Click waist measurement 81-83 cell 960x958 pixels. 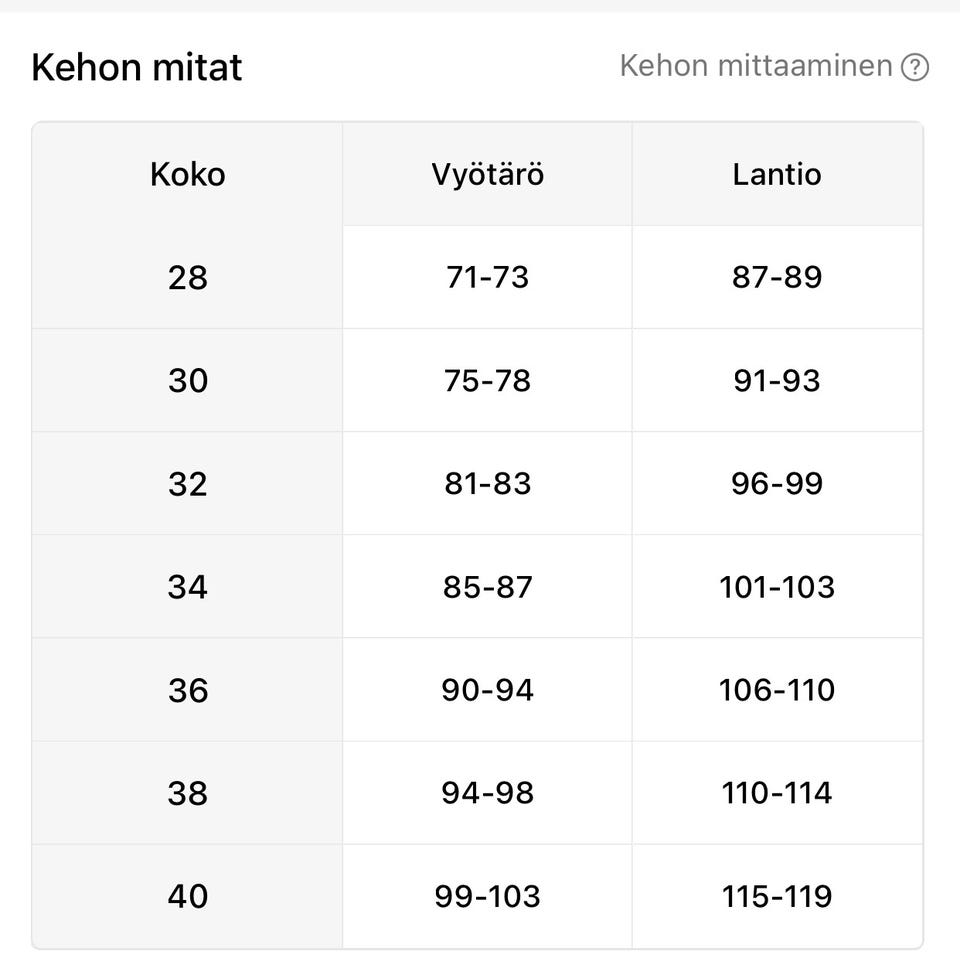click(x=487, y=484)
